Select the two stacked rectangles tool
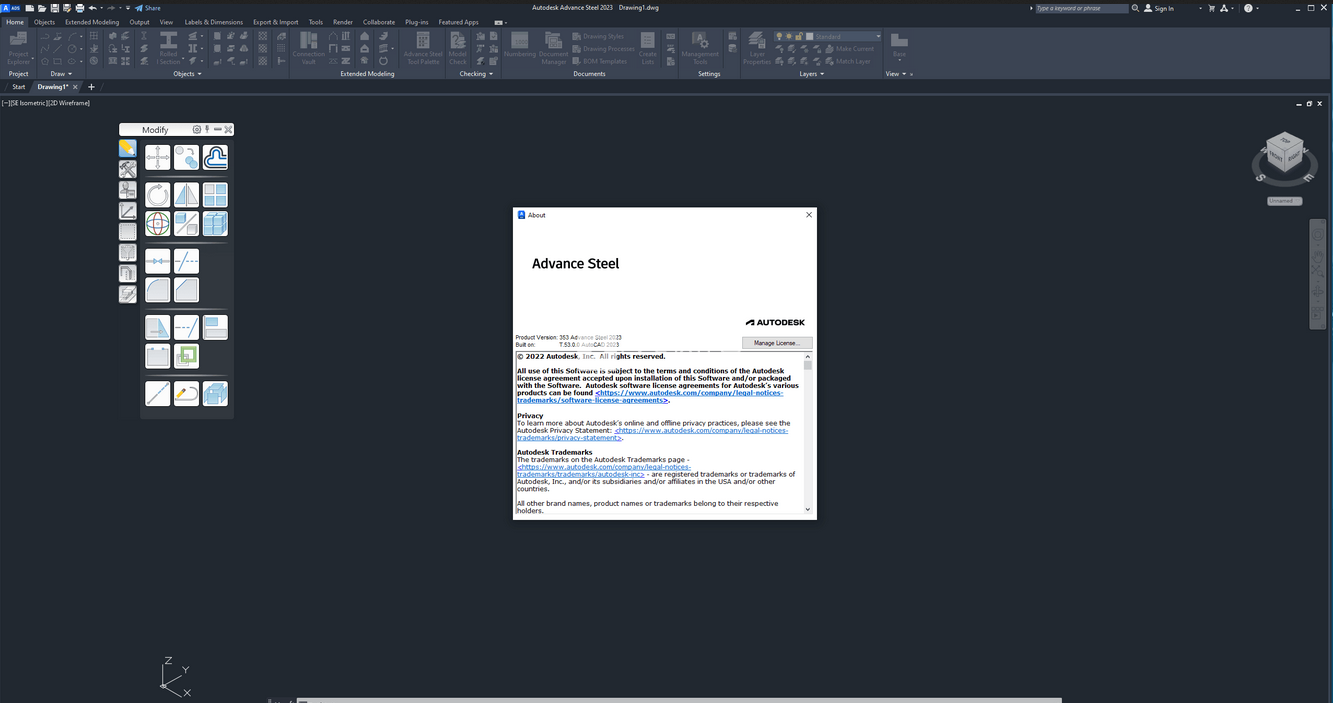1333x703 pixels. coord(215,327)
